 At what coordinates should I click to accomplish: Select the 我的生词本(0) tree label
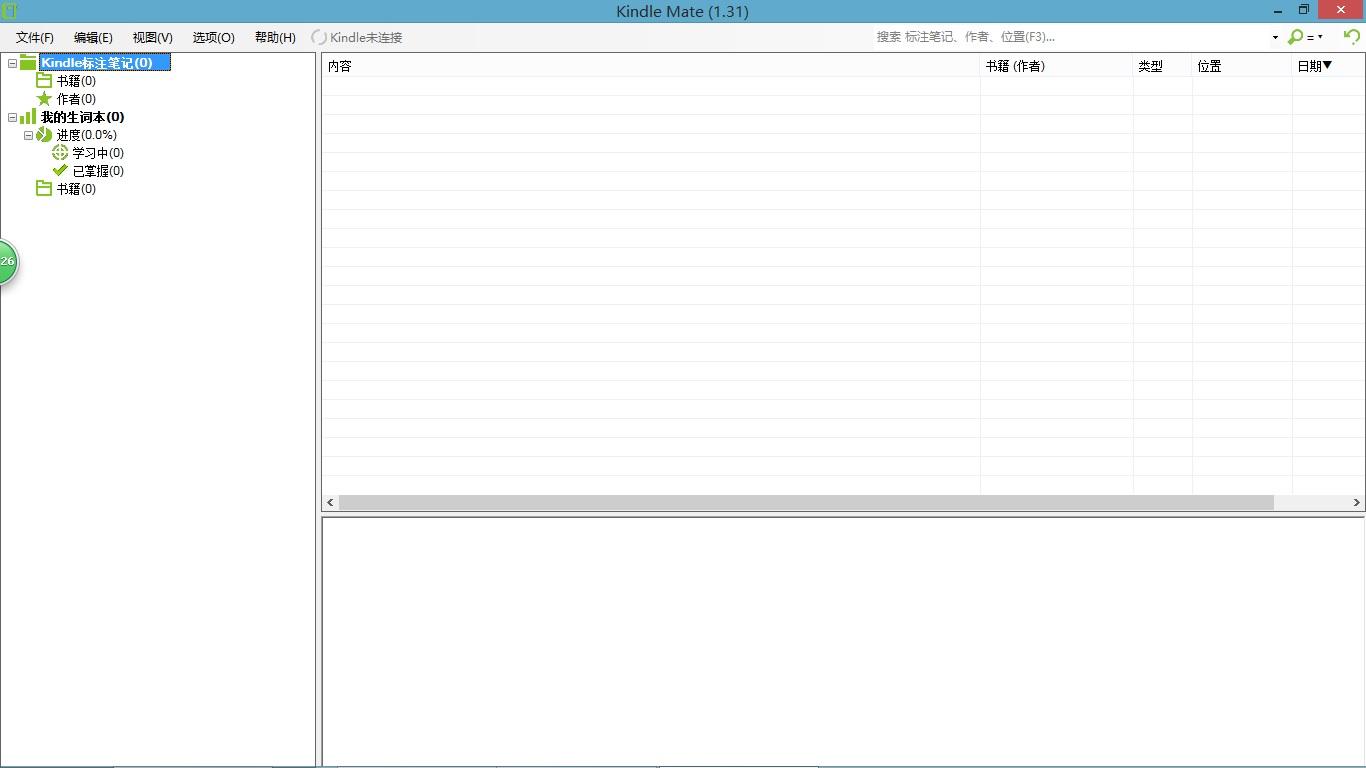(82, 117)
